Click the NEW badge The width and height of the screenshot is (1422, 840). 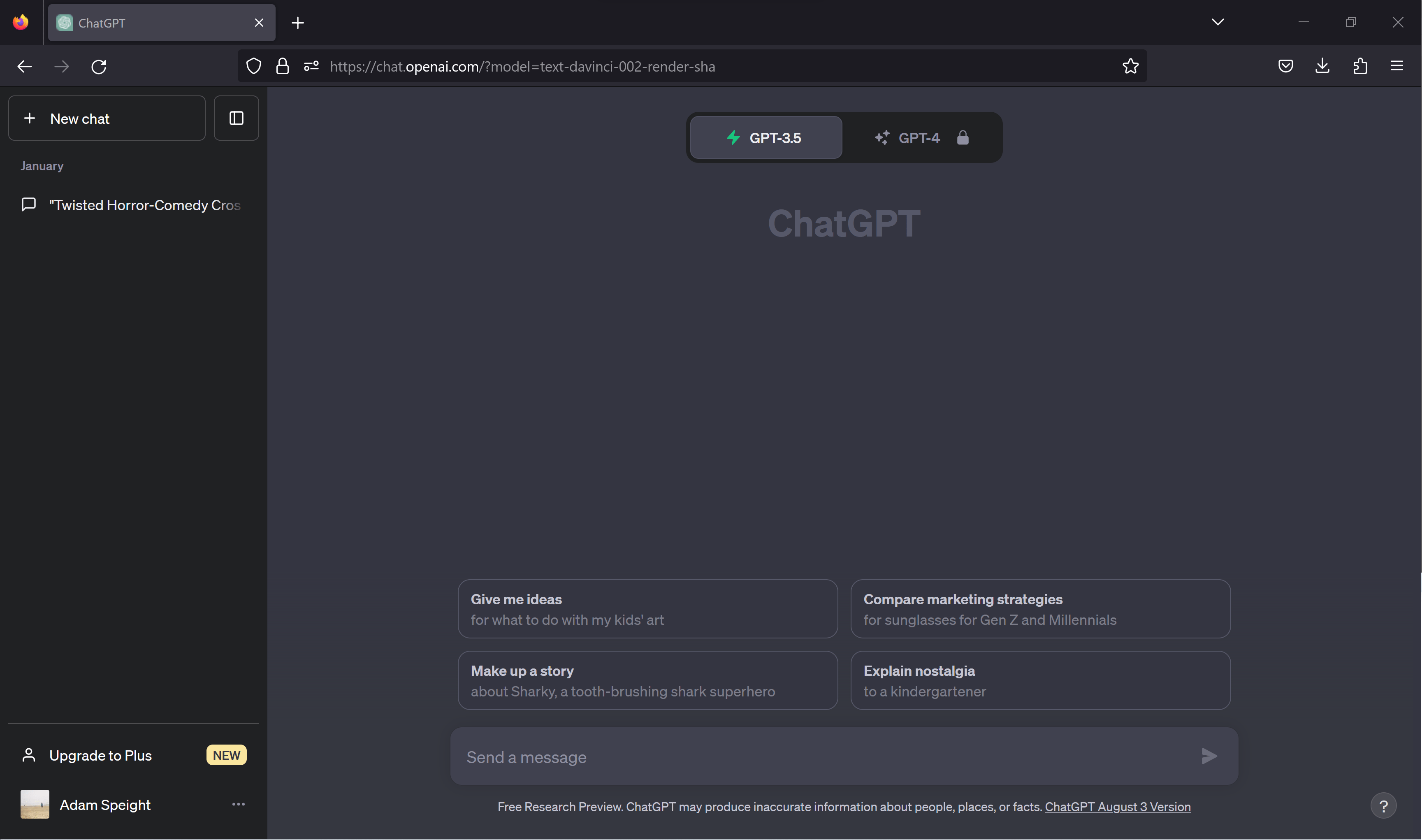click(x=226, y=755)
